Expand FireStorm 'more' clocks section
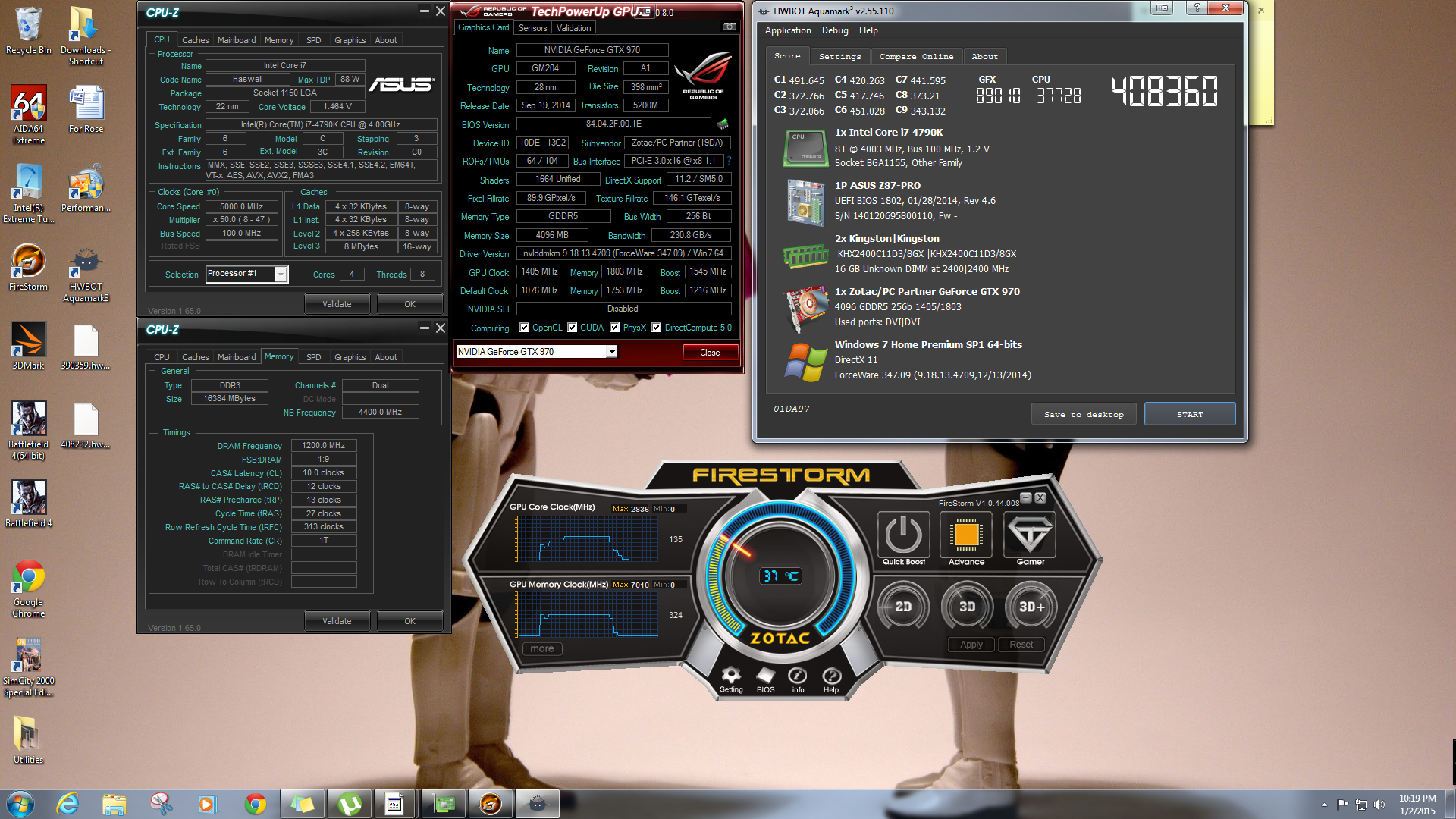The height and width of the screenshot is (819, 1456). (x=542, y=649)
